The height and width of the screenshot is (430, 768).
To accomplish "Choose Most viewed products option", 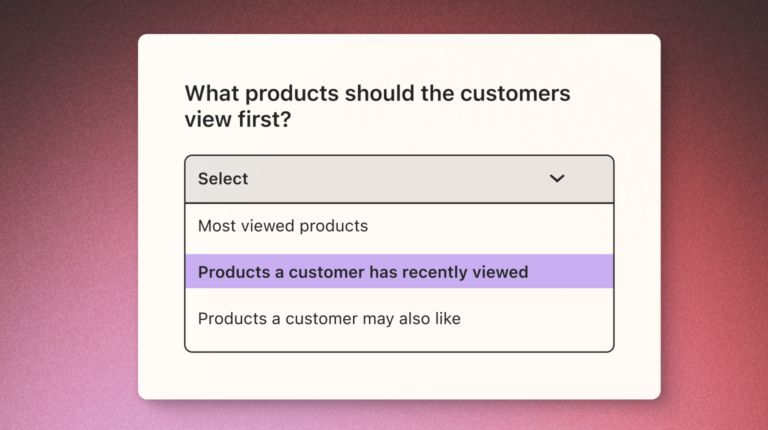I will [x=399, y=226].
